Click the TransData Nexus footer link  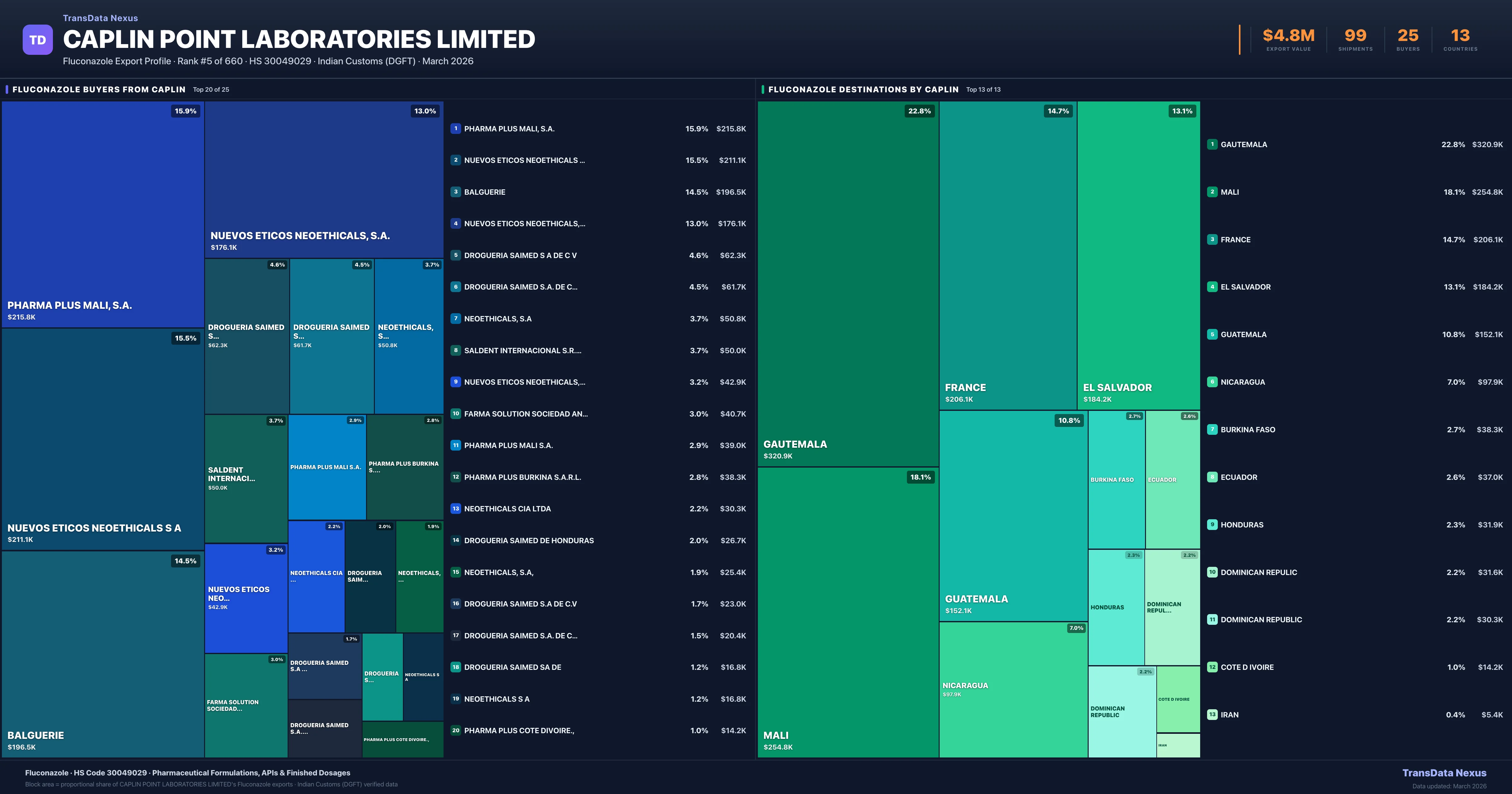(1444, 773)
